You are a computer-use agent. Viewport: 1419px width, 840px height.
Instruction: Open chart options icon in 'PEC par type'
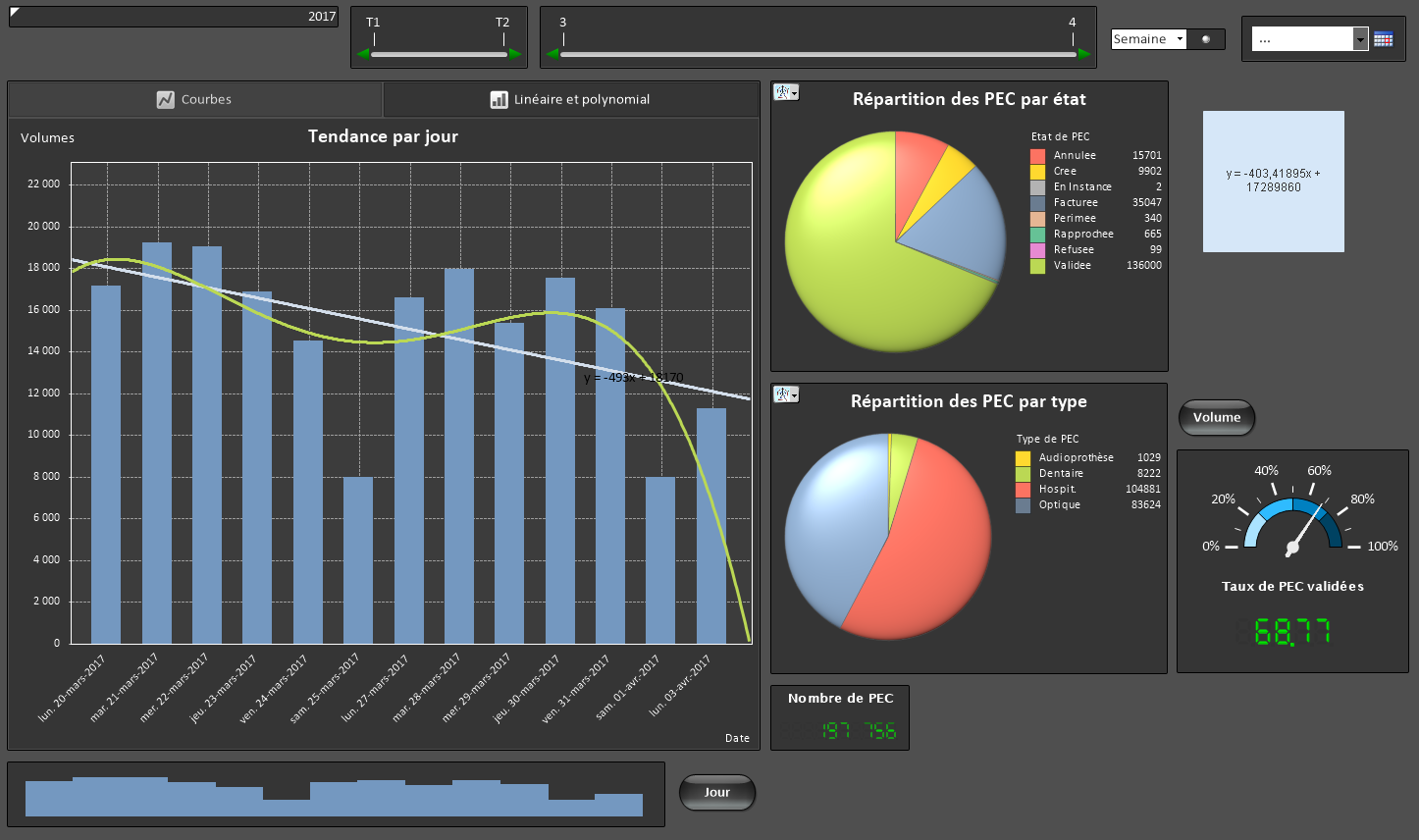click(x=786, y=394)
